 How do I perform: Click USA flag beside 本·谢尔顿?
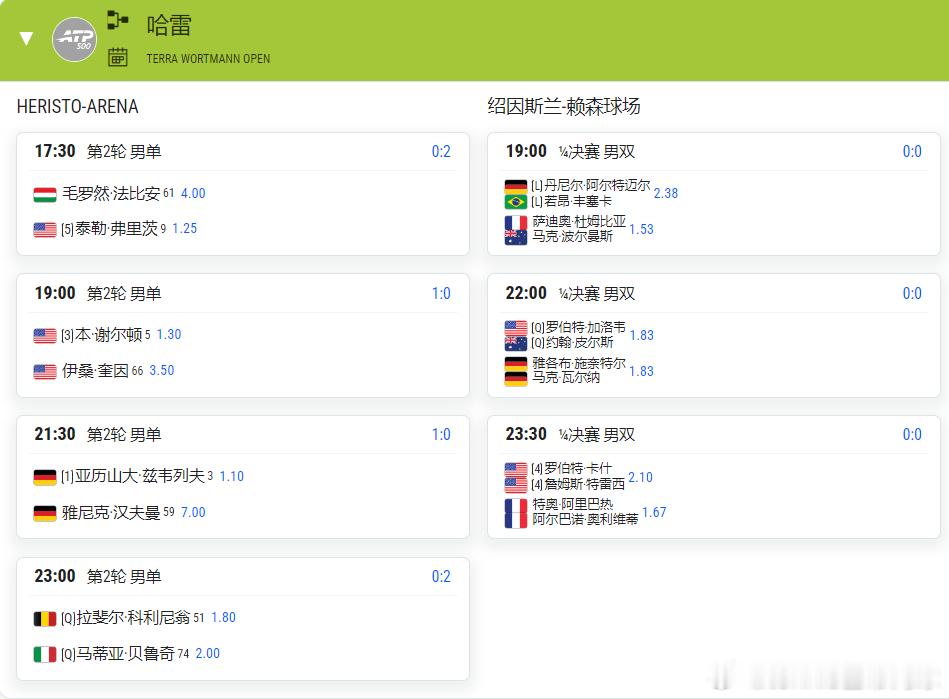[45, 335]
